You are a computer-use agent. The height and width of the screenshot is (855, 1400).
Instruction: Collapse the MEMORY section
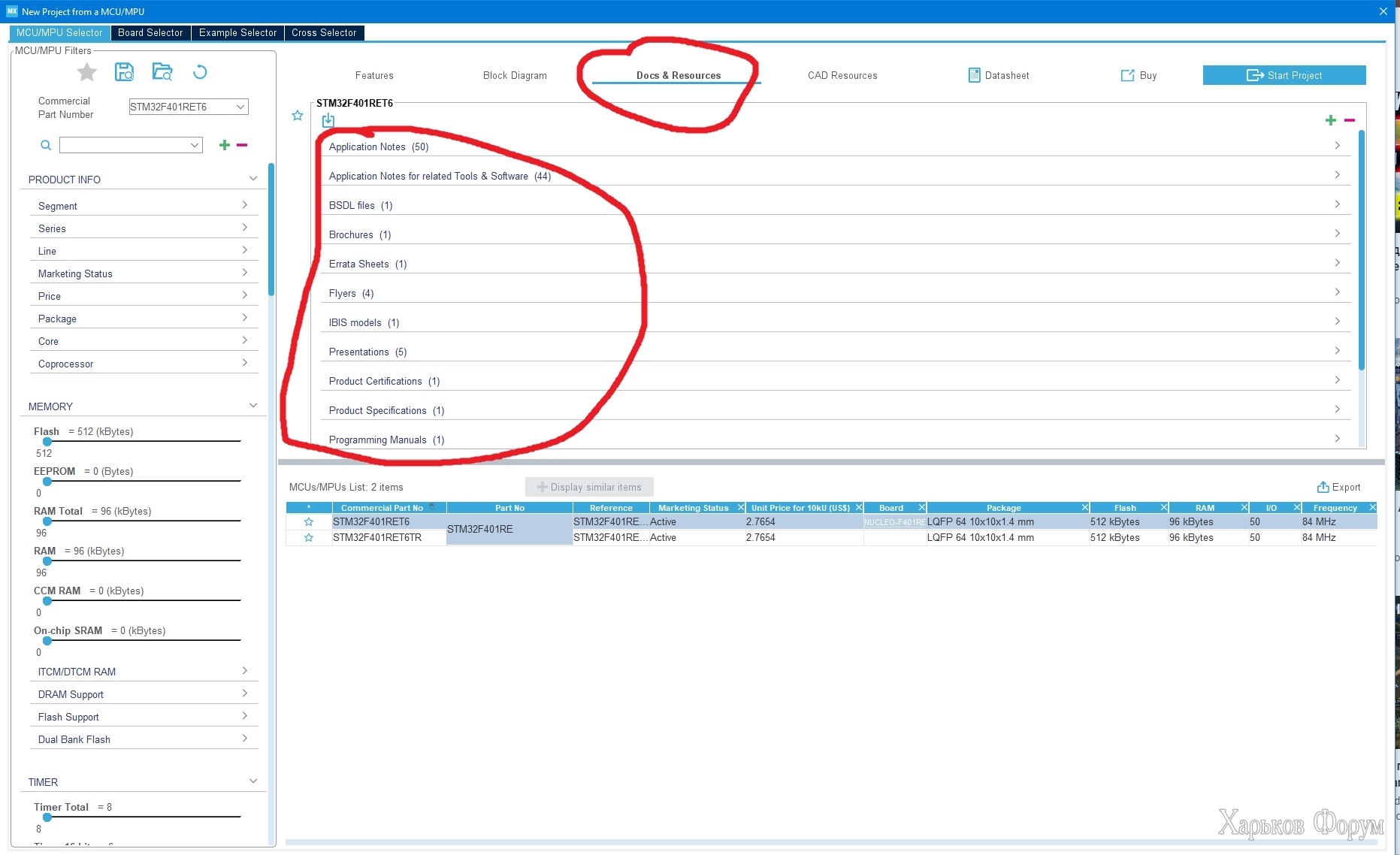[253, 406]
